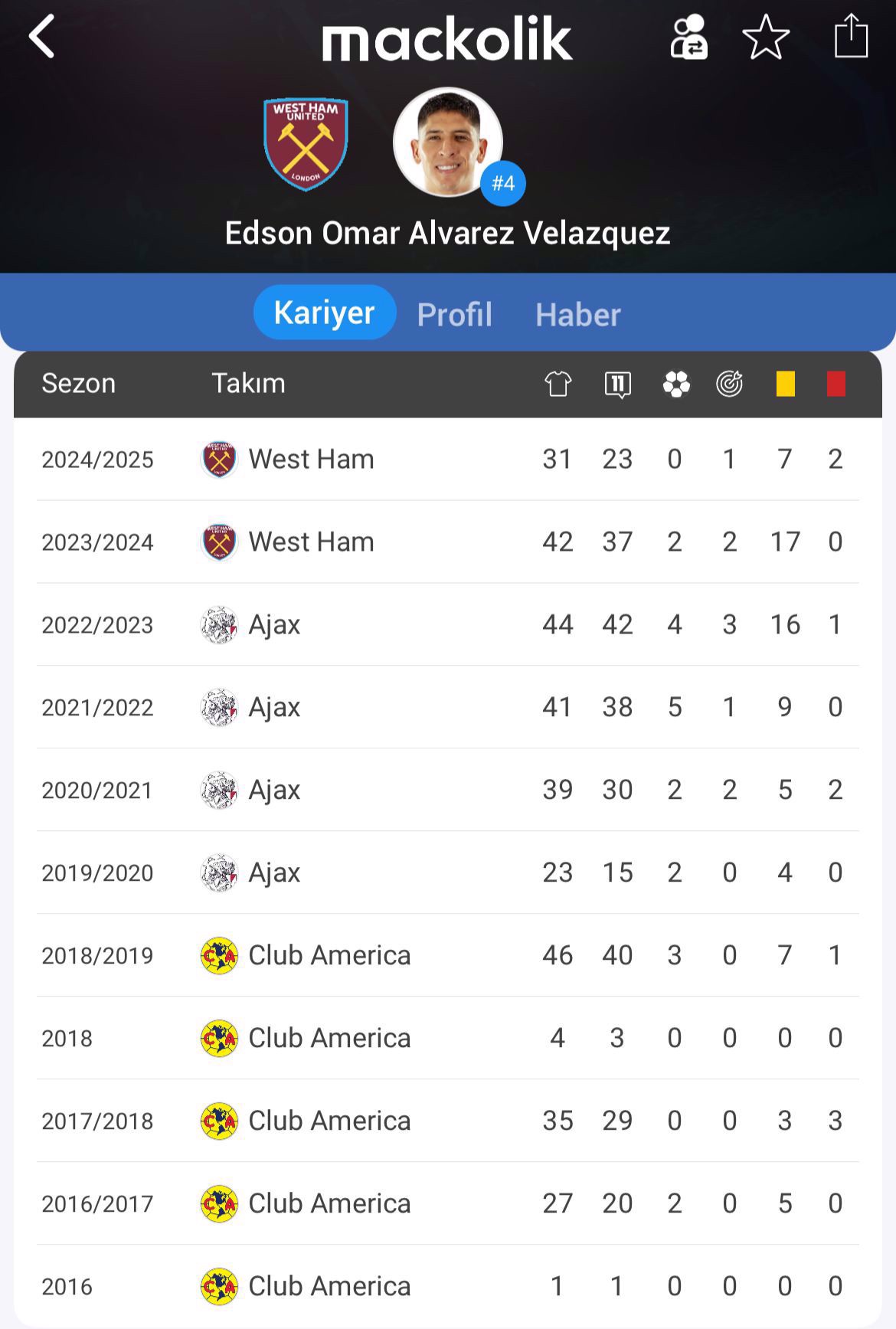Tap the appearances shirt icon column header
Viewport: 896px width, 1329px height.
pyautogui.click(x=558, y=383)
